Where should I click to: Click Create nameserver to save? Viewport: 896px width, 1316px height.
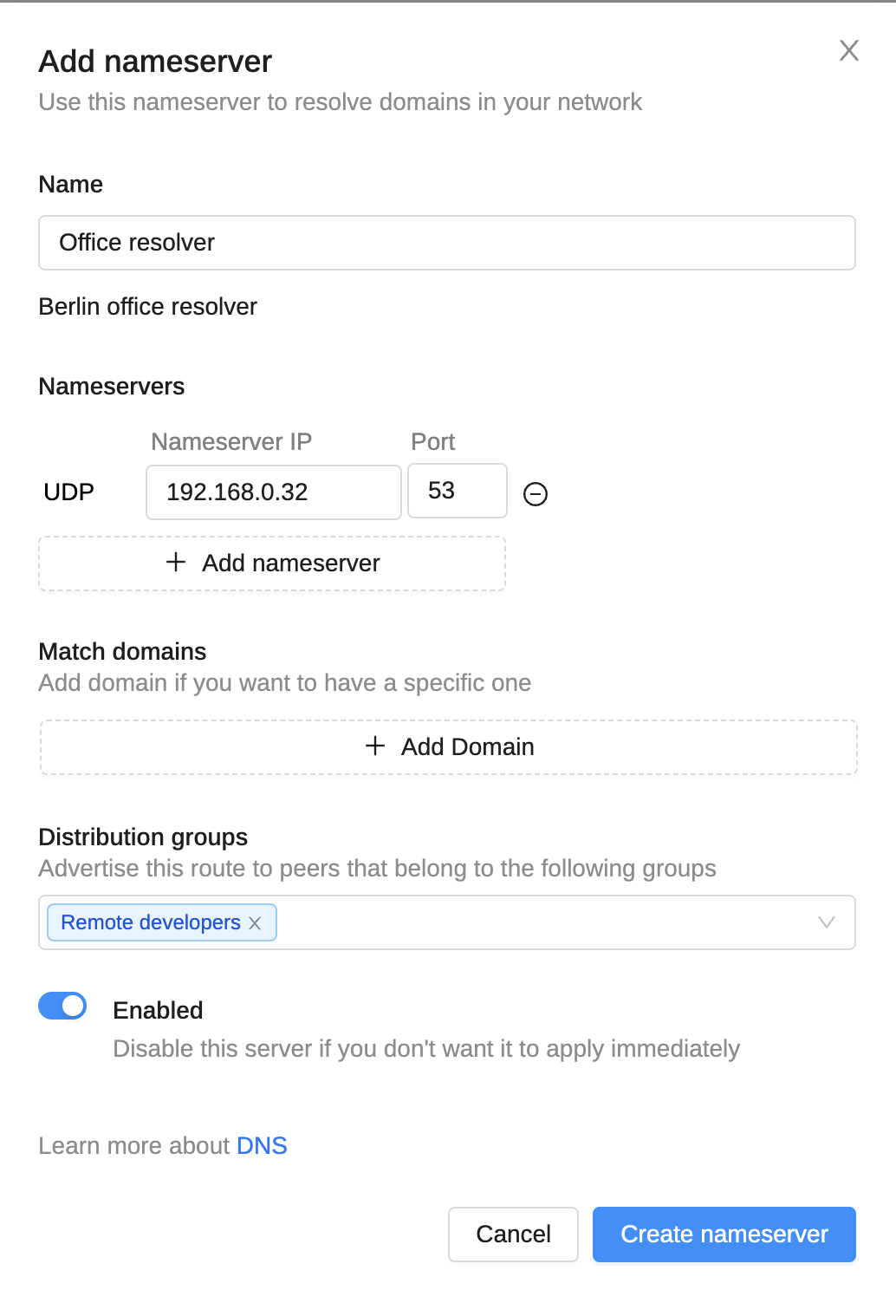click(x=724, y=1235)
